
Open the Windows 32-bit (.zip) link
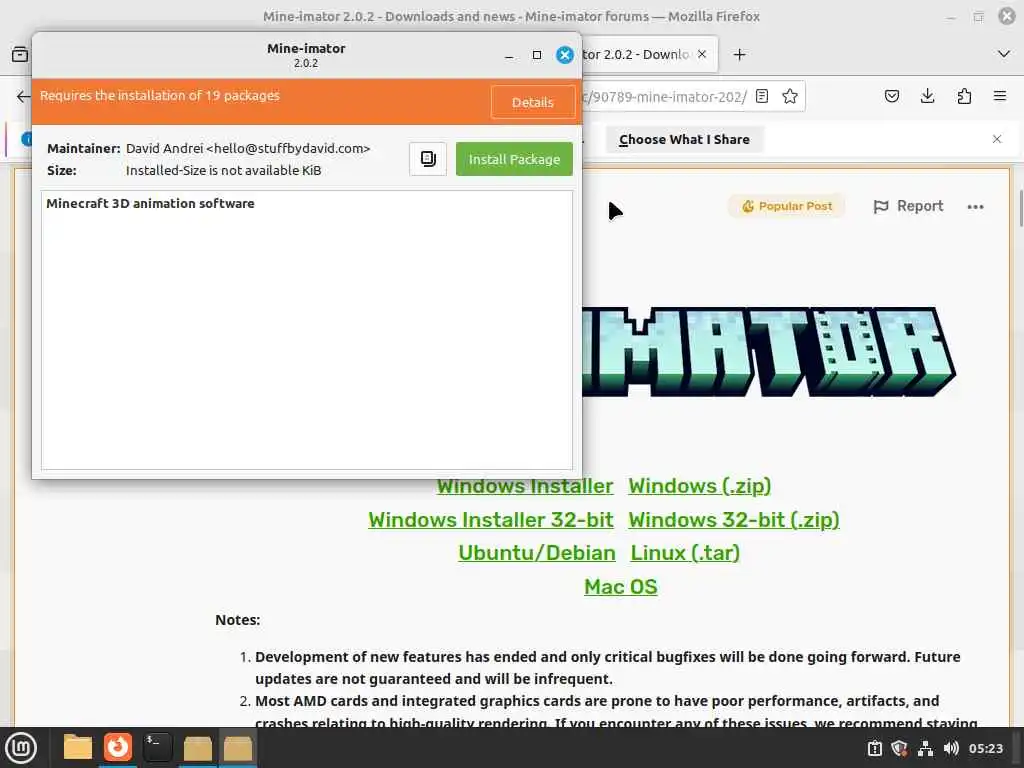[x=734, y=520]
